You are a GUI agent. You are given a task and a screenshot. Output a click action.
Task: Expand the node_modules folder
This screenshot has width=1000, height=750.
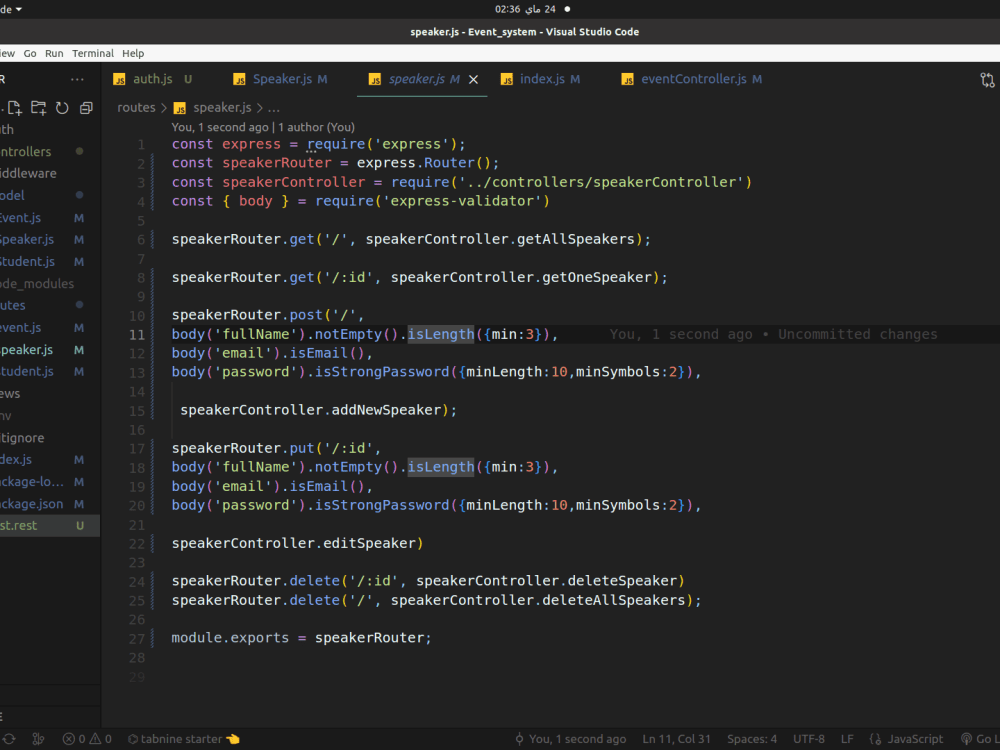[37, 283]
